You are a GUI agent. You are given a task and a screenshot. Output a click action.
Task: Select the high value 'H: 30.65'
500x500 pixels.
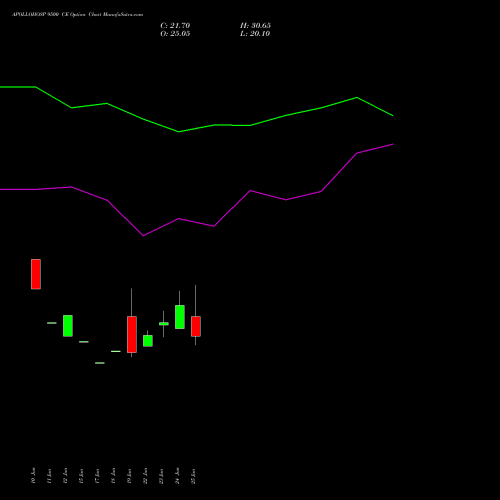[x=255, y=26]
